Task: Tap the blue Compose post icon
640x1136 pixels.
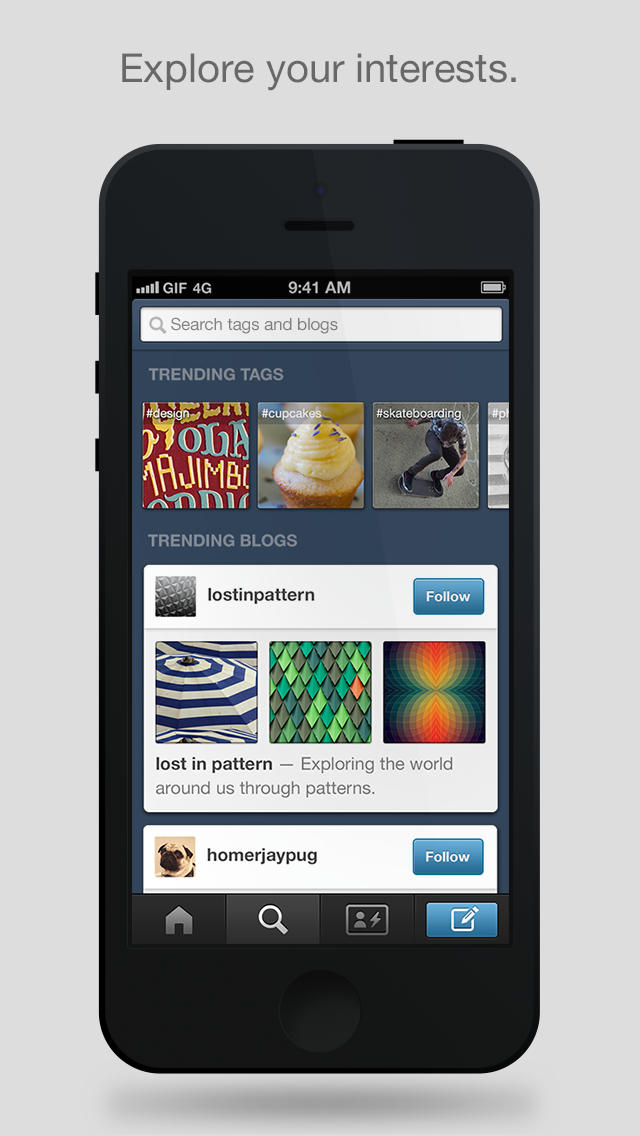Action: coord(462,920)
